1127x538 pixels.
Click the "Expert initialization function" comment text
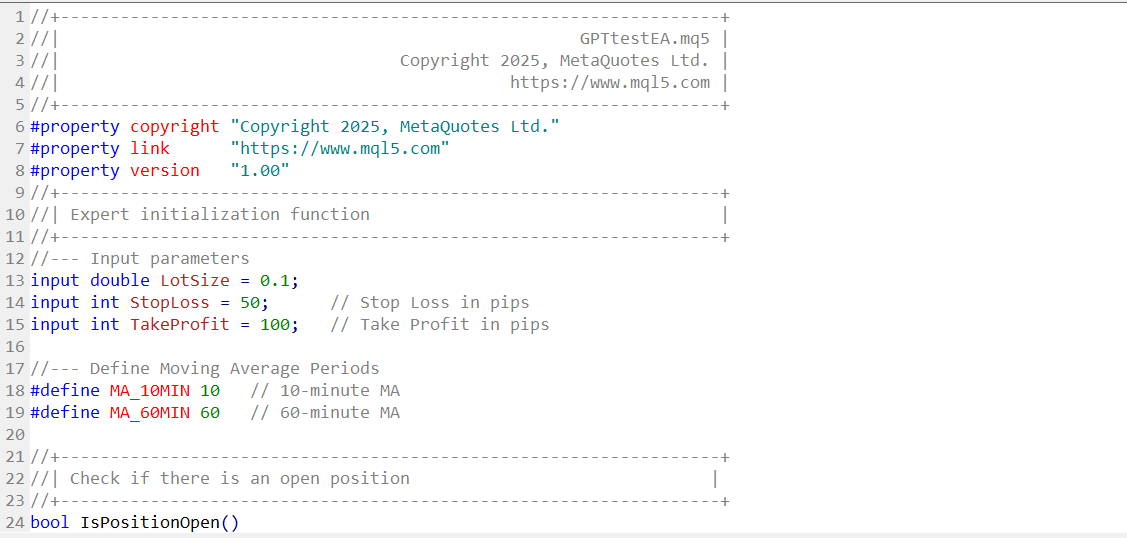220,215
